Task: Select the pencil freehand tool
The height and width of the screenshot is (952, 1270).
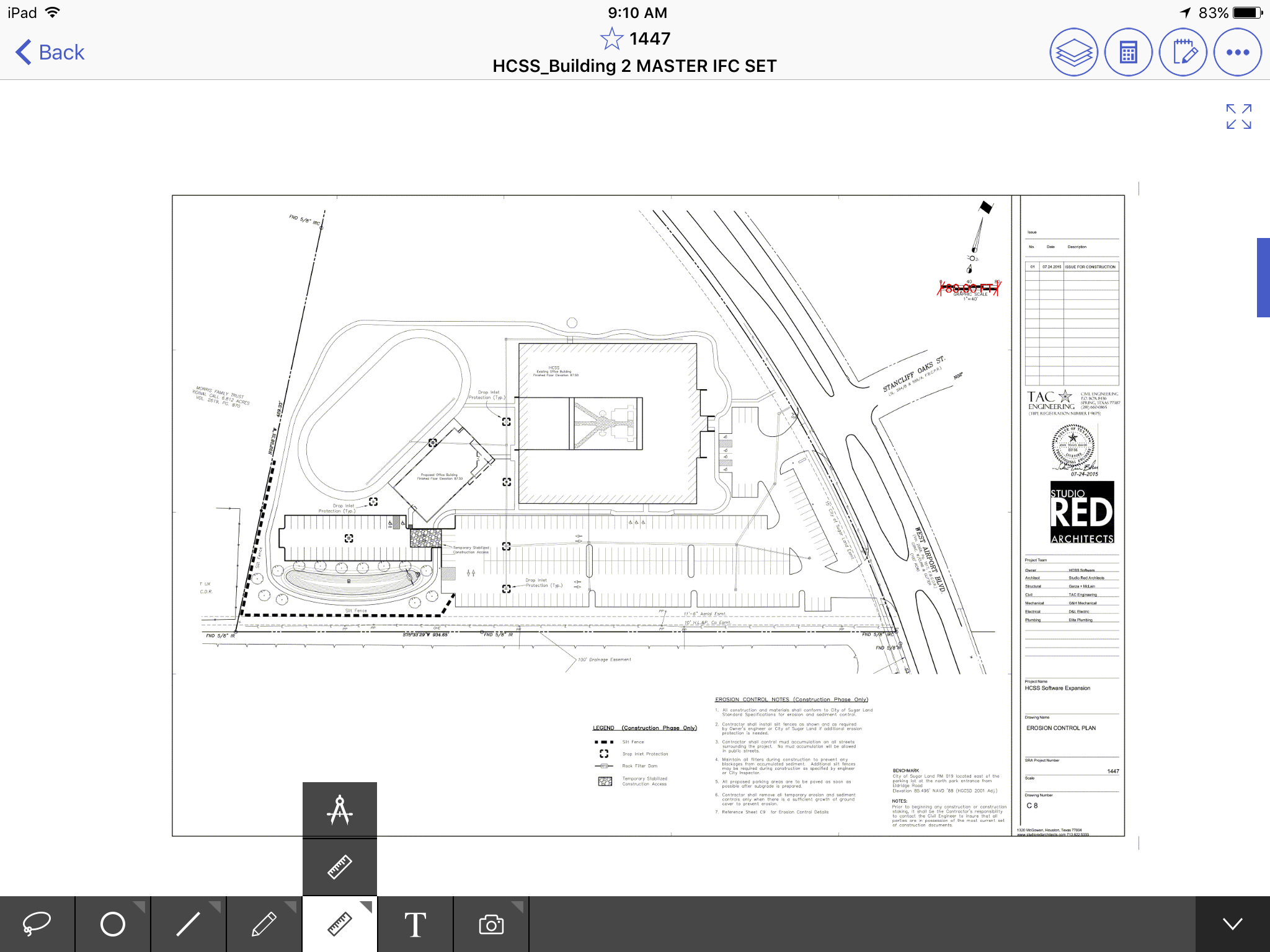Action: [x=264, y=924]
